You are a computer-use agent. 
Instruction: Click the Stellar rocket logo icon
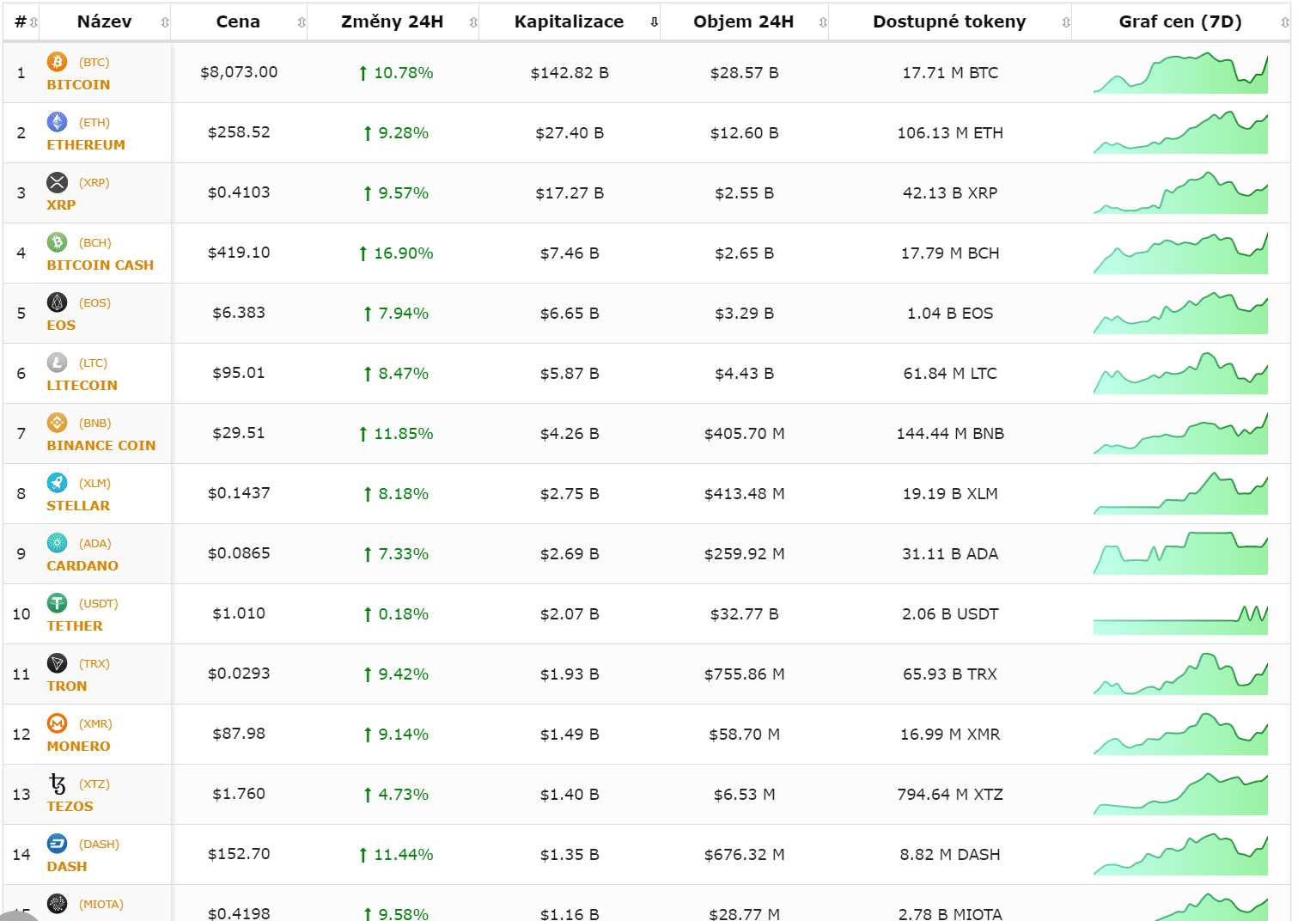57,483
